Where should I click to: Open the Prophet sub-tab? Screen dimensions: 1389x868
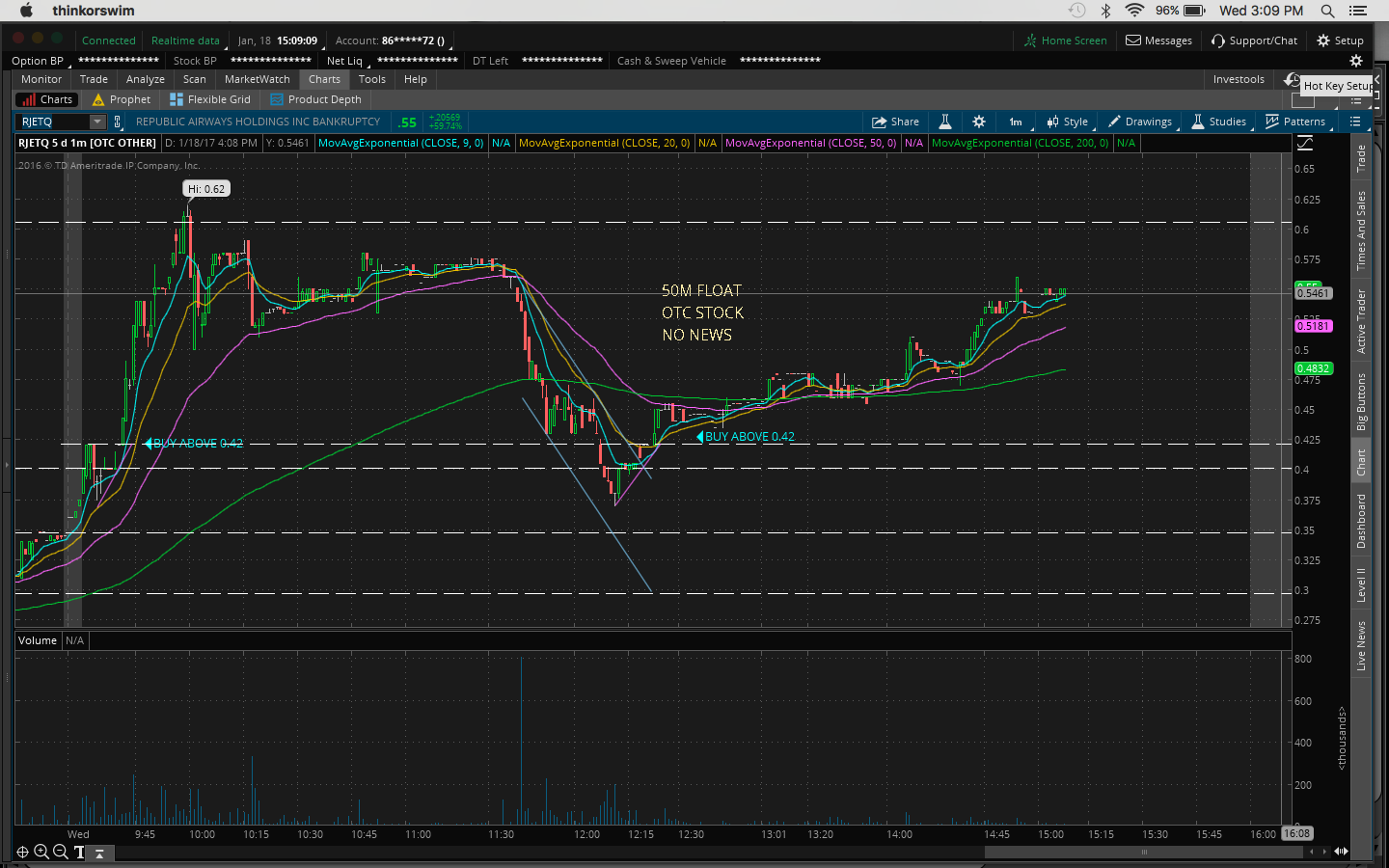tap(122, 99)
